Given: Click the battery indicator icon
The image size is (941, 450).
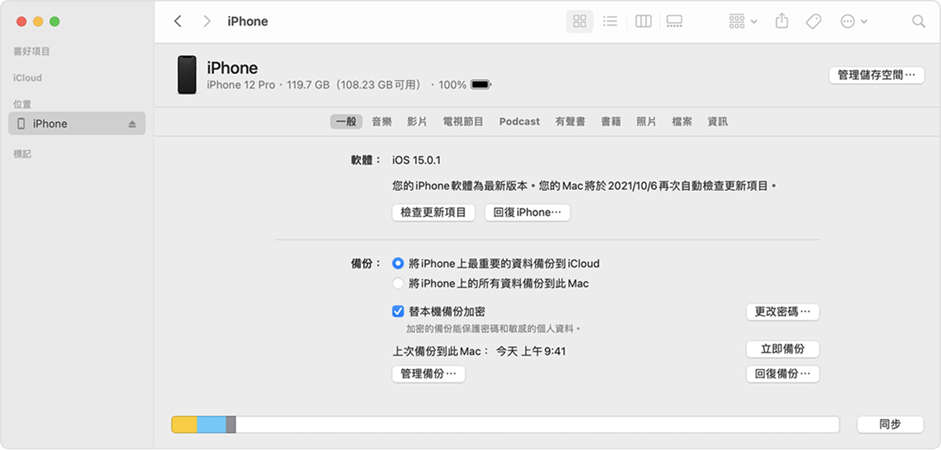Looking at the screenshot, I should click(x=481, y=85).
